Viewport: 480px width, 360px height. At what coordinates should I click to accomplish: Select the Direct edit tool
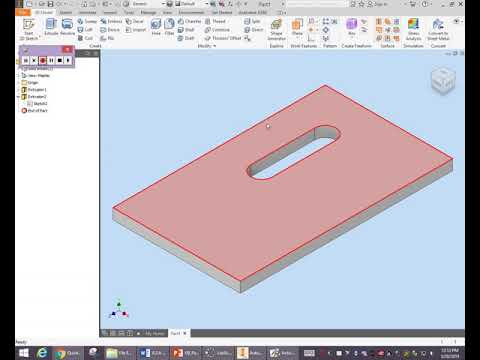[x=254, y=30]
